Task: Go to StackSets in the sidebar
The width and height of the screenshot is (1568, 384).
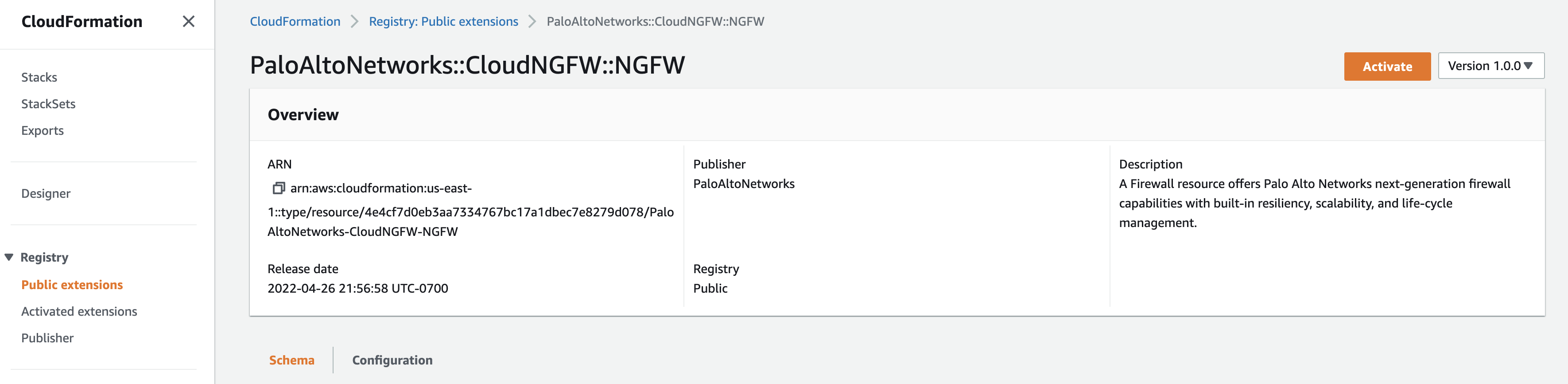Action: pyautogui.click(x=48, y=104)
